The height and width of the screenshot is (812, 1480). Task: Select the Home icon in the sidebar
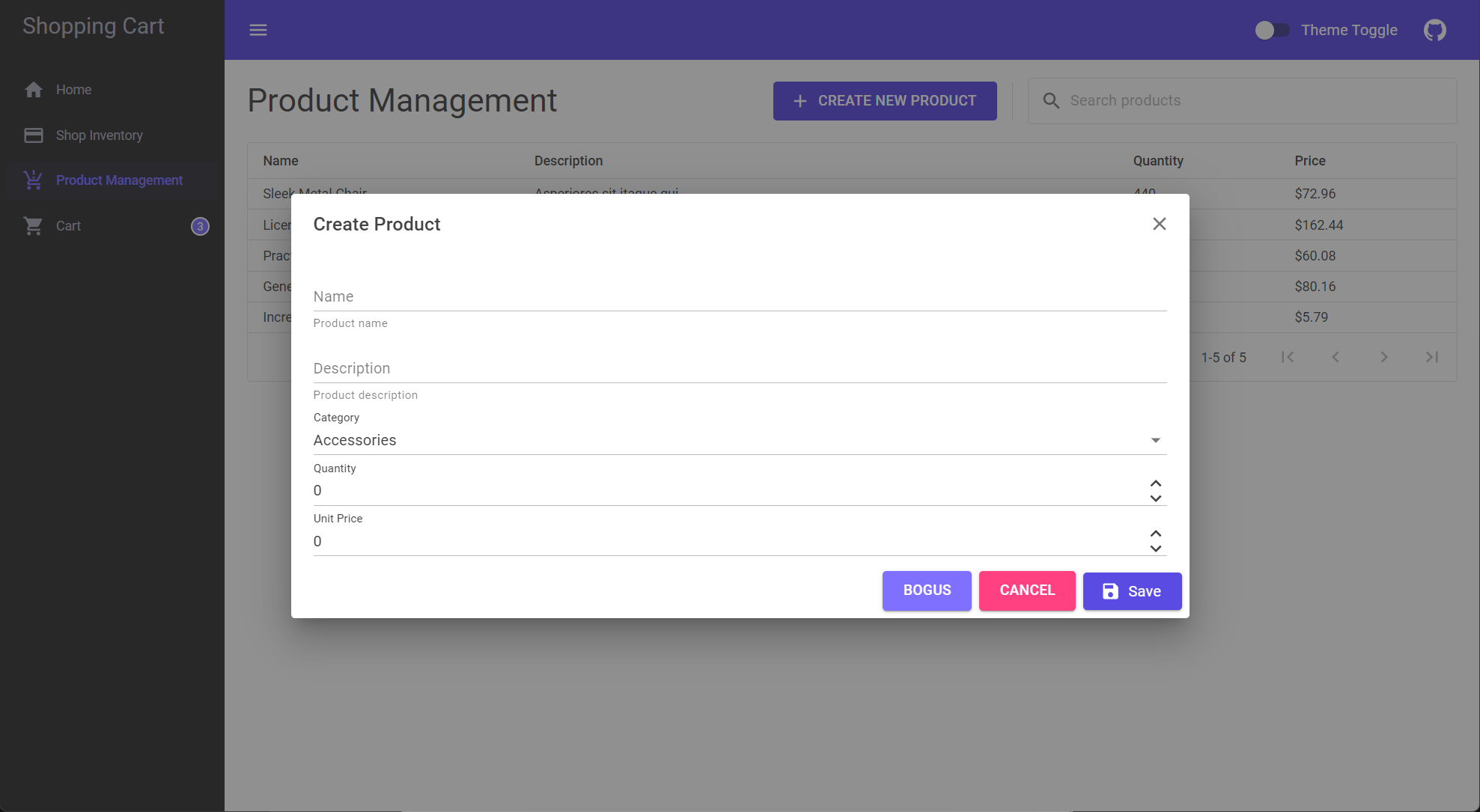(34, 90)
